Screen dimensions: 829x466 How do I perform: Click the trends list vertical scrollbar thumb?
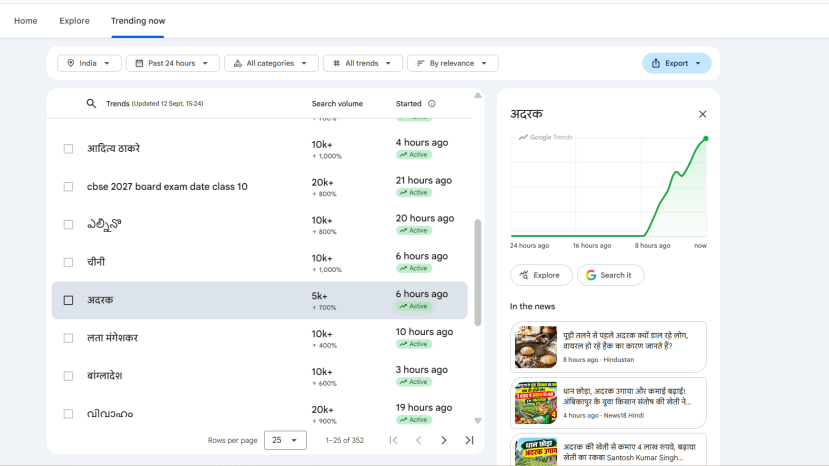(477, 272)
